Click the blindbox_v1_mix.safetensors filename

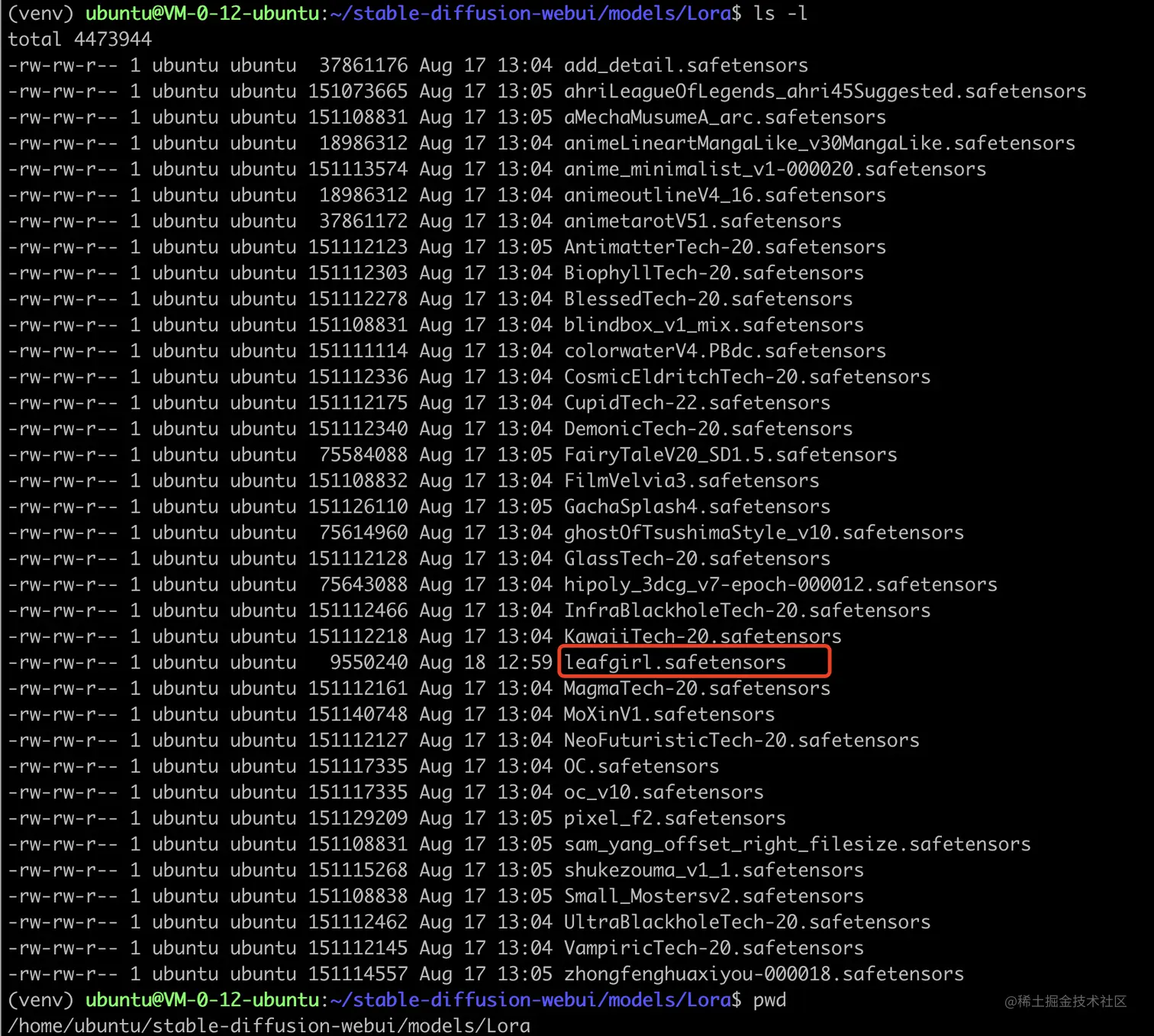coord(714,325)
